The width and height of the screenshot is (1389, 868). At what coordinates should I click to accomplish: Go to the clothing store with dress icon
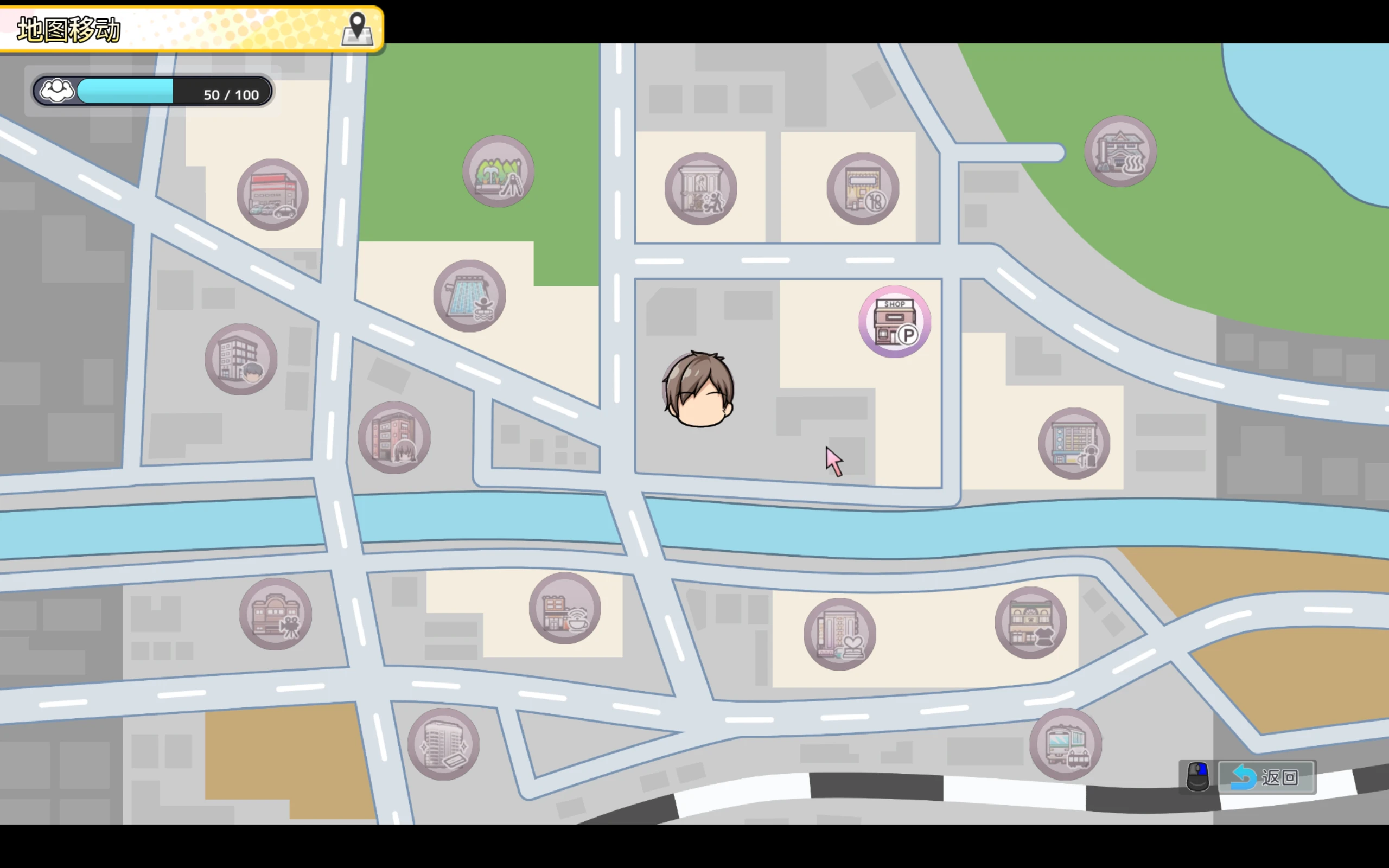(1031, 623)
